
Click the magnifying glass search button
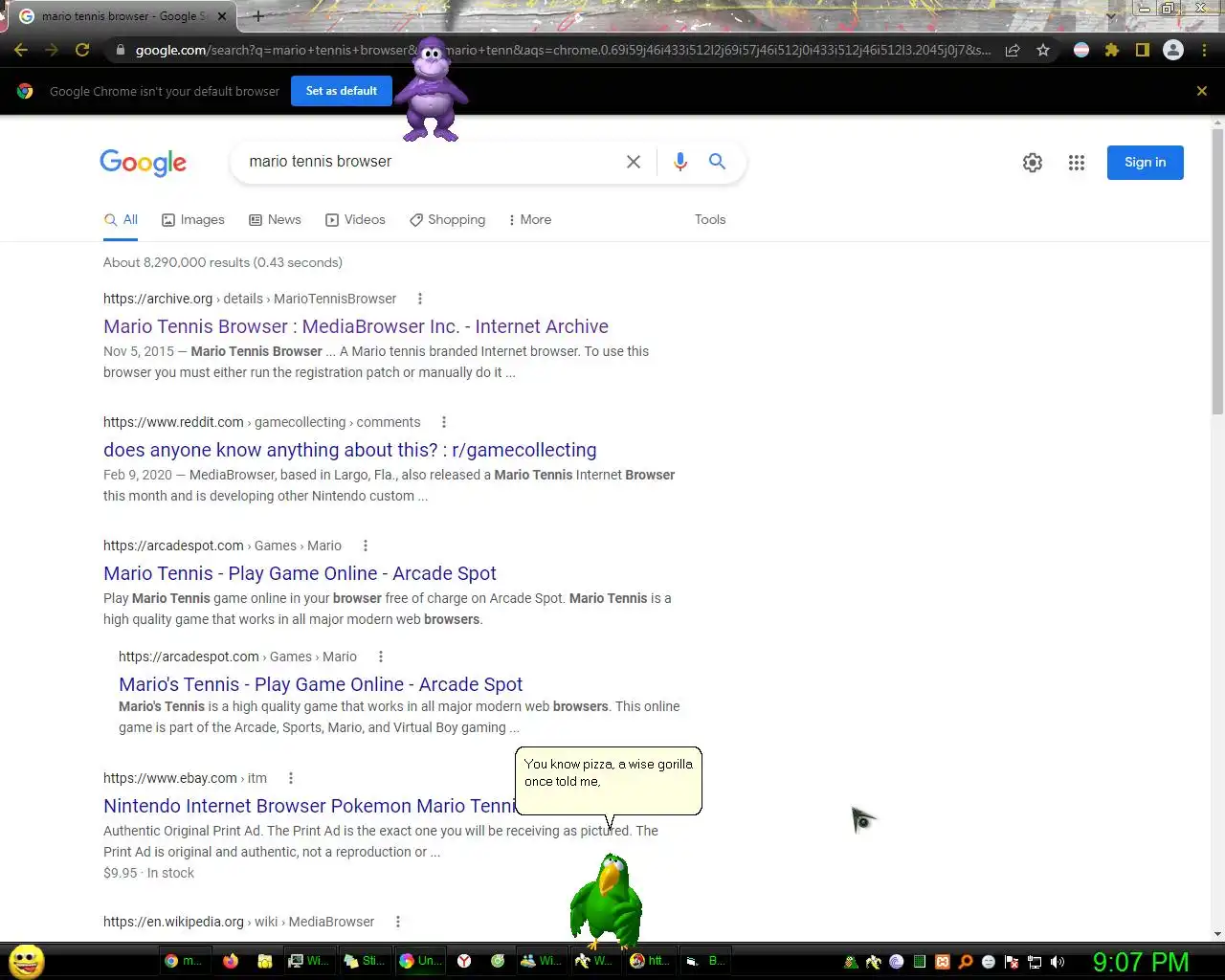pos(717,161)
